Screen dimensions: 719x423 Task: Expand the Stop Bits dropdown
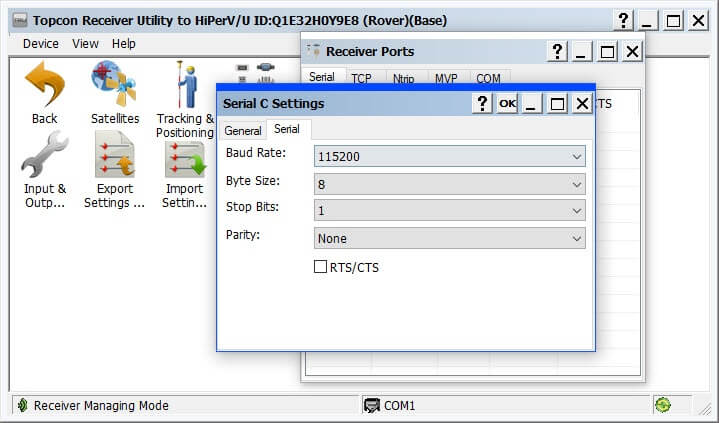449,211
